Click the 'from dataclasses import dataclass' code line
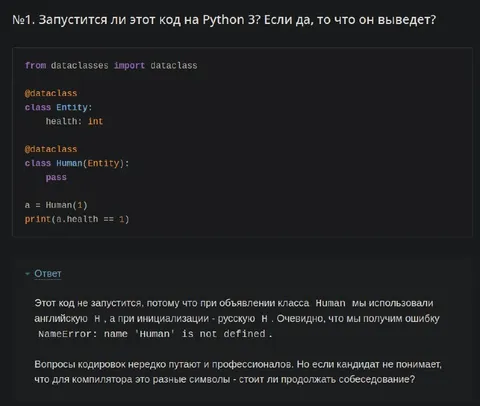Image resolution: width=480 pixels, height=406 pixels. point(111,65)
